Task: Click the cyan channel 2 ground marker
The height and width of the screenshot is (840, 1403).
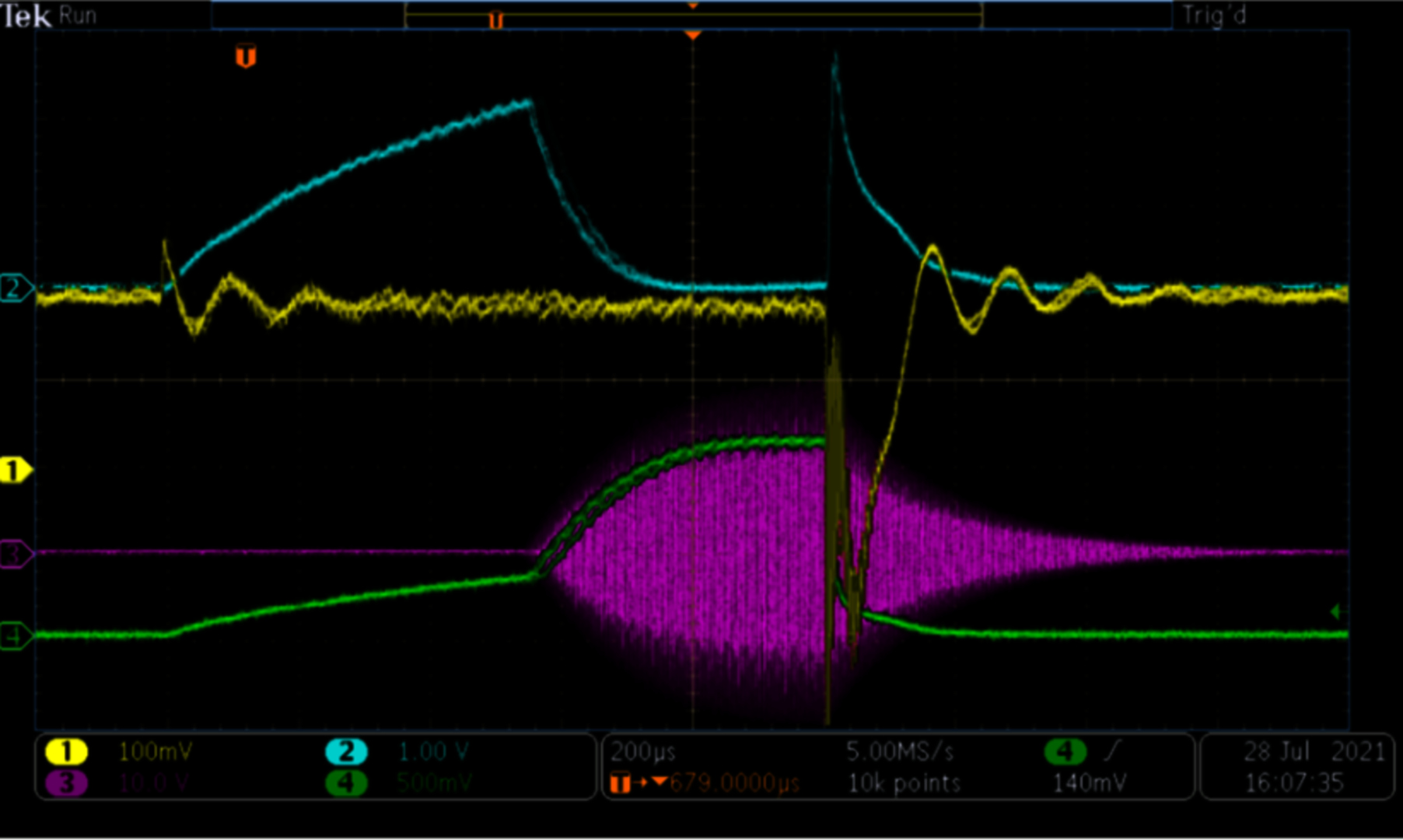Action: pyautogui.click(x=15, y=288)
